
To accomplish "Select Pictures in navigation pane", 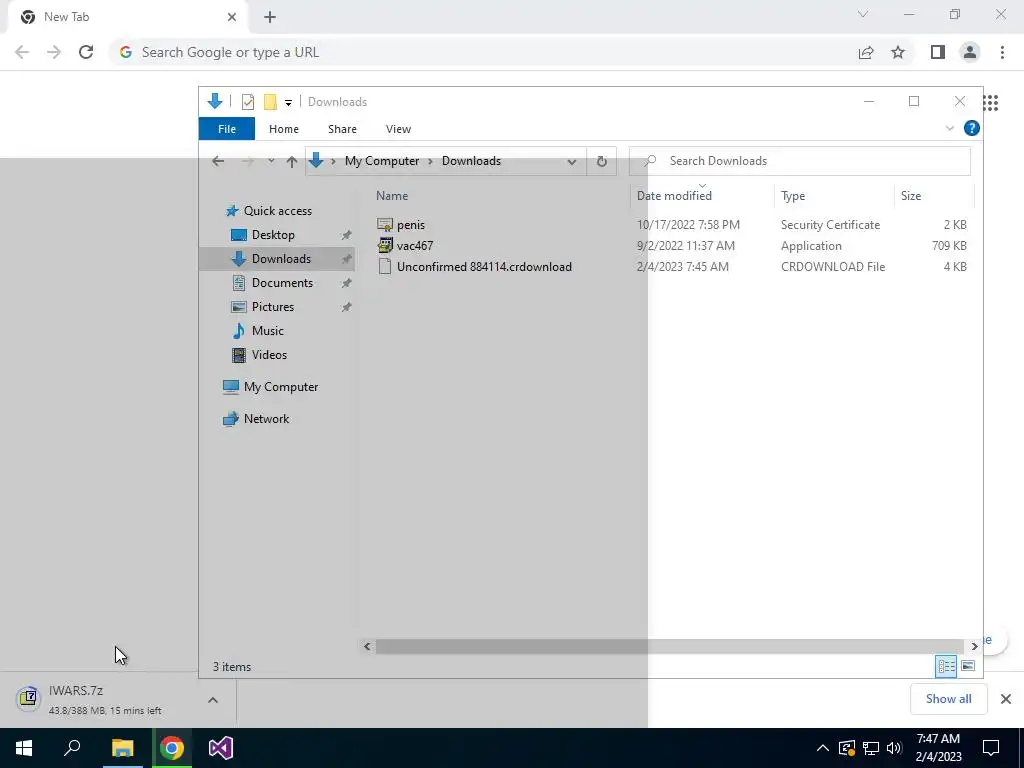I will [273, 307].
